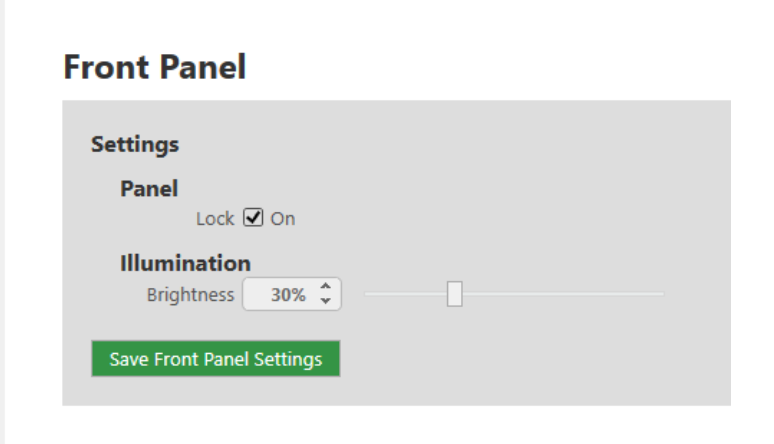Increase brightness with the up arrow
The height and width of the screenshot is (444, 774).
tap(325, 288)
